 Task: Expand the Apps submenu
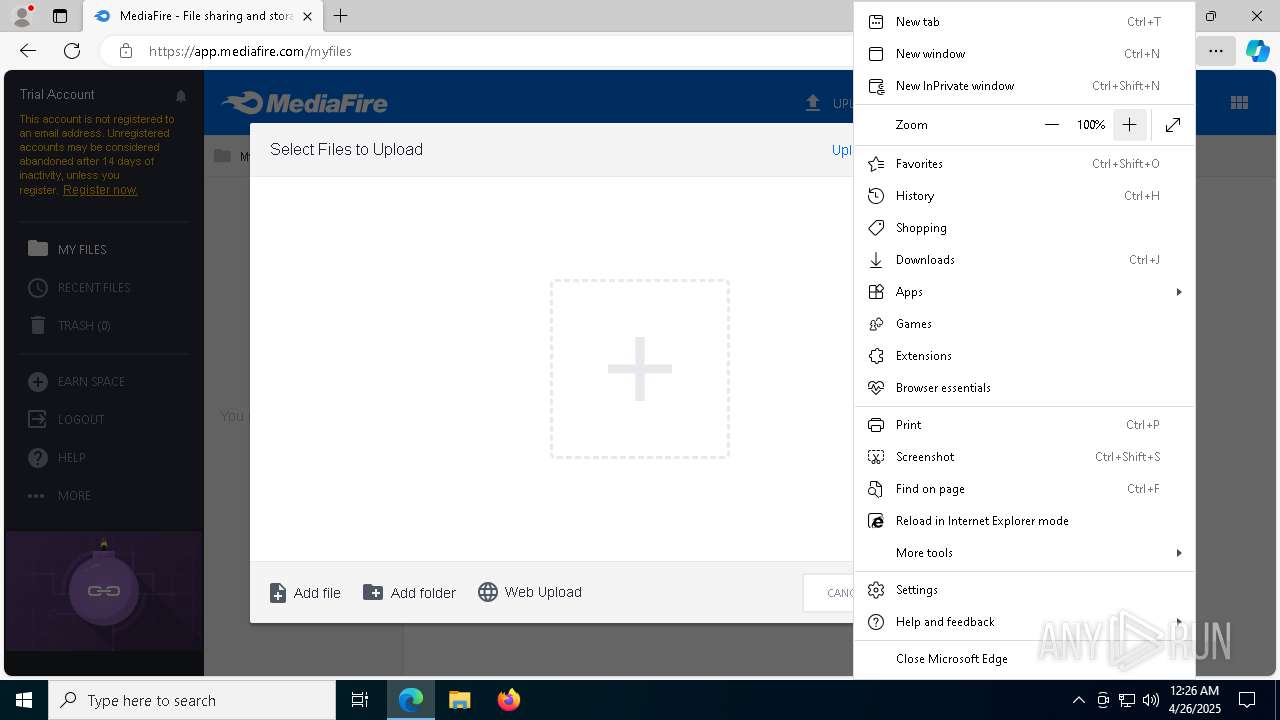coord(1024,291)
